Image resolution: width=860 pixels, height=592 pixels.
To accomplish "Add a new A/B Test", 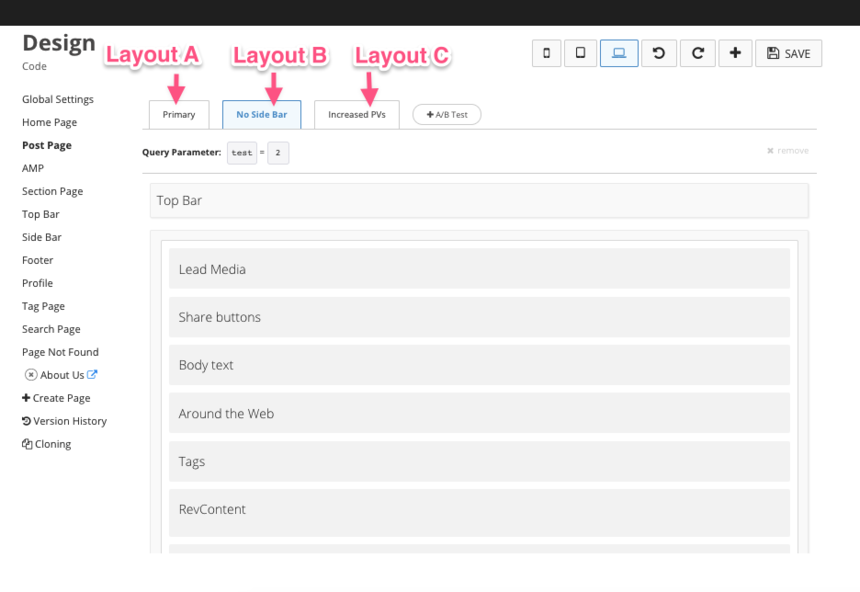I will point(447,115).
